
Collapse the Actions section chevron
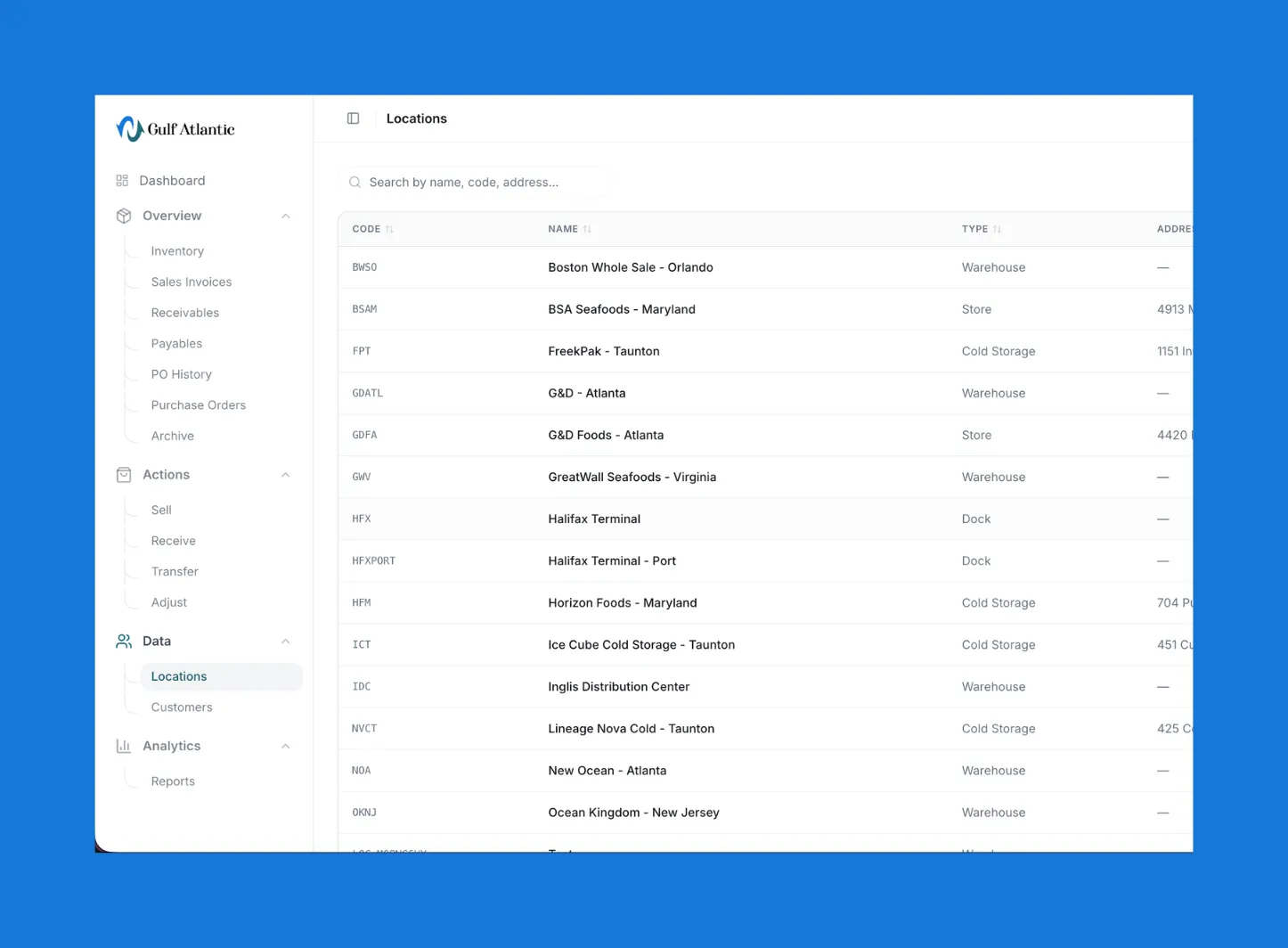(x=286, y=475)
